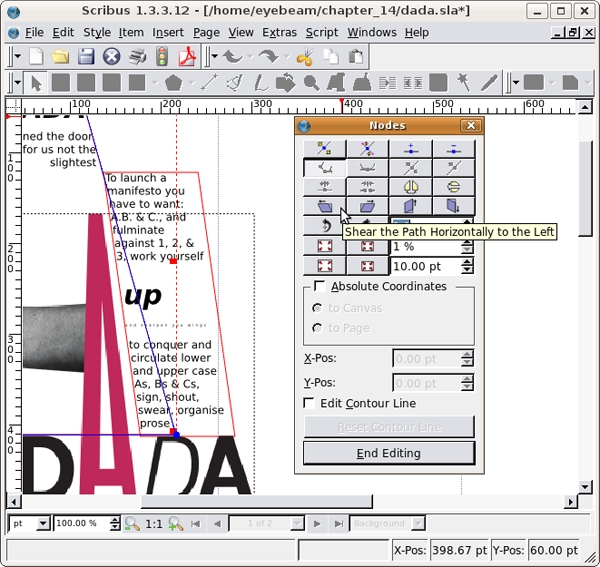Viewport: 600px width, 567px height.
Task: Click End Editing button
Action: click(x=389, y=453)
